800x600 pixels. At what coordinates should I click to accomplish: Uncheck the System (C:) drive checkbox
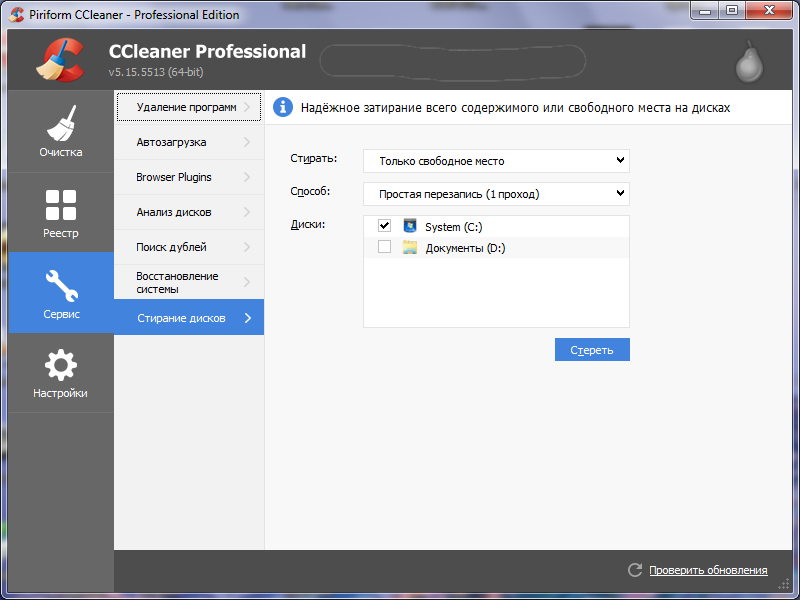(x=384, y=227)
